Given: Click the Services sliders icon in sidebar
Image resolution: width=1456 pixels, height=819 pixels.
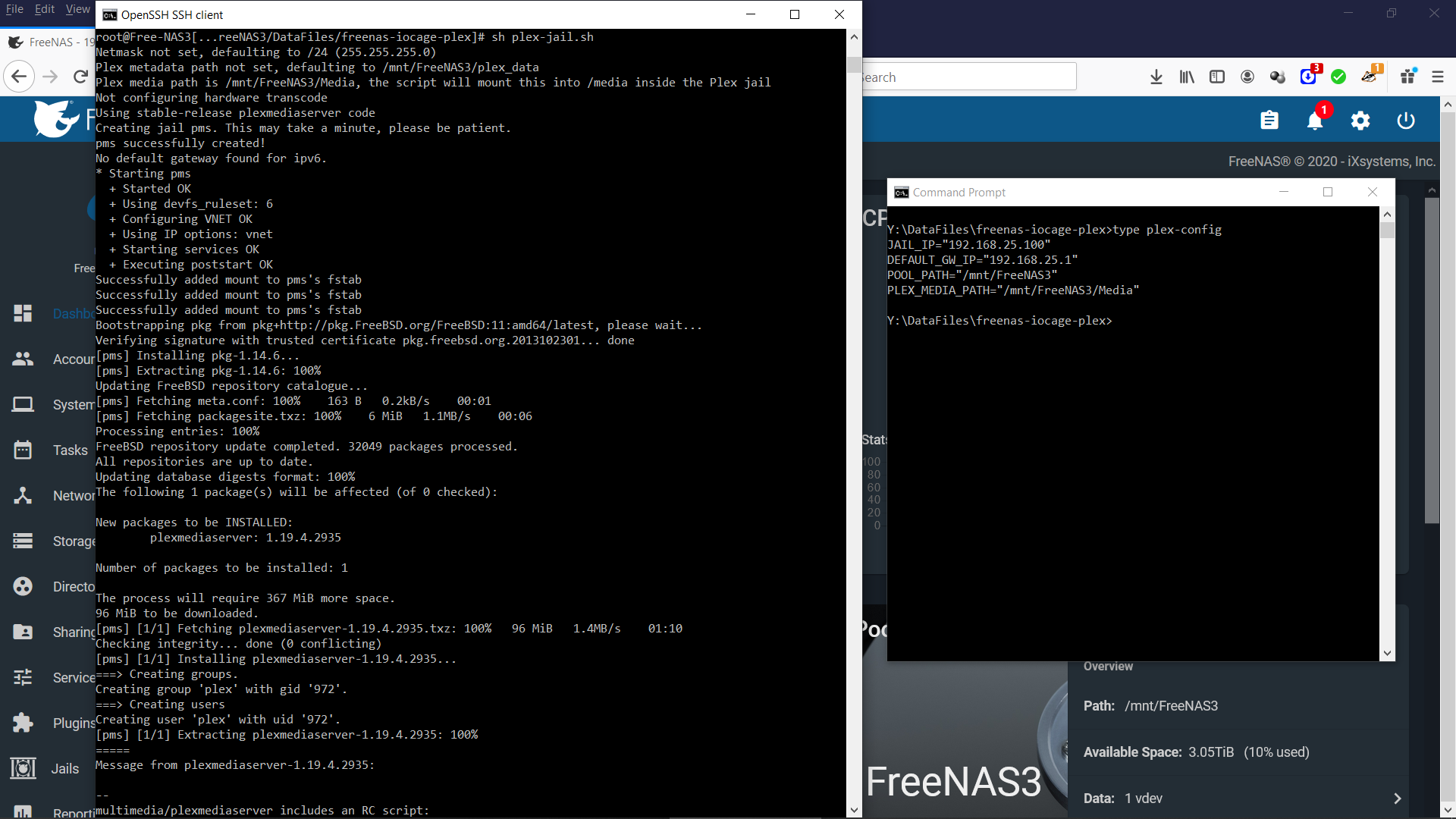Looking at the screenshot, I should click(23, 677).
